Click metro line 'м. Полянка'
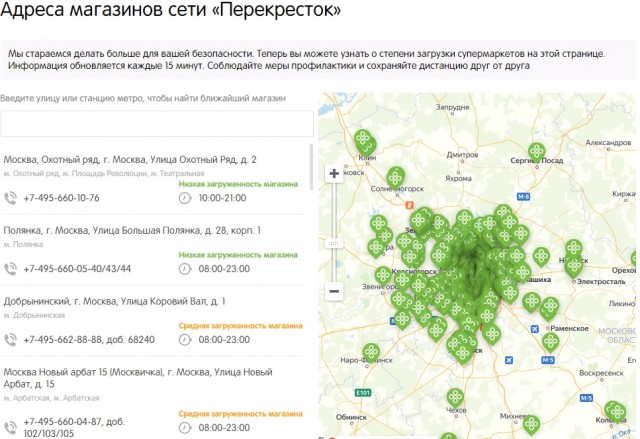 [23, 244]
